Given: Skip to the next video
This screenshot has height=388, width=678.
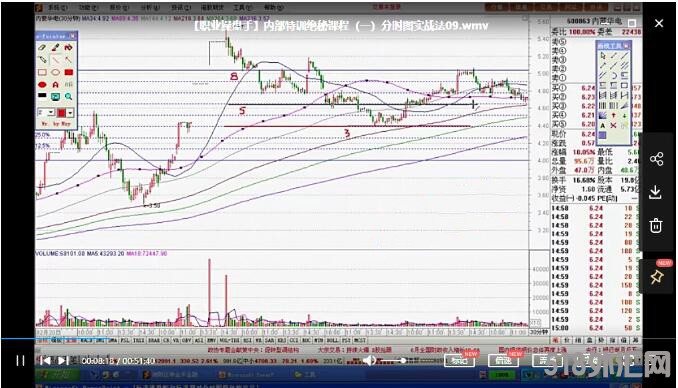Looking at the screenshot, I should 63,360.
